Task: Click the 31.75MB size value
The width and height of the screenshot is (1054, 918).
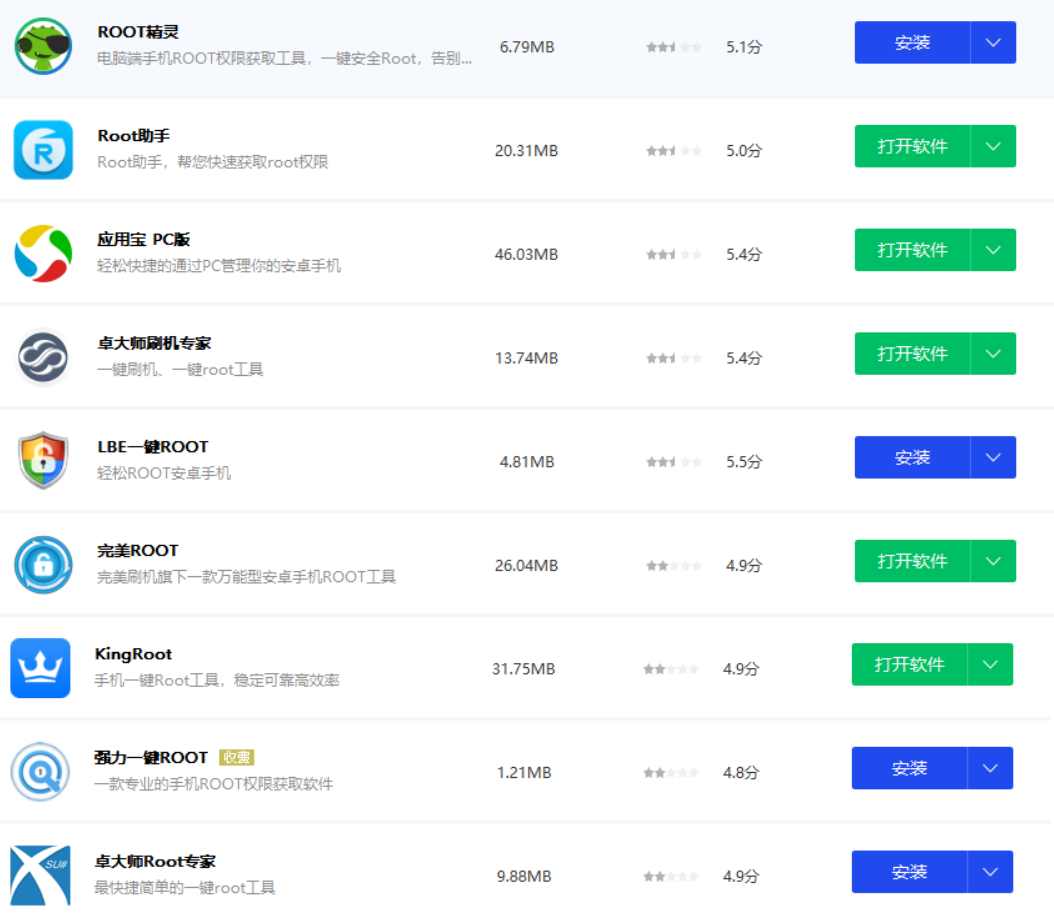Action: tap(524, 669)
